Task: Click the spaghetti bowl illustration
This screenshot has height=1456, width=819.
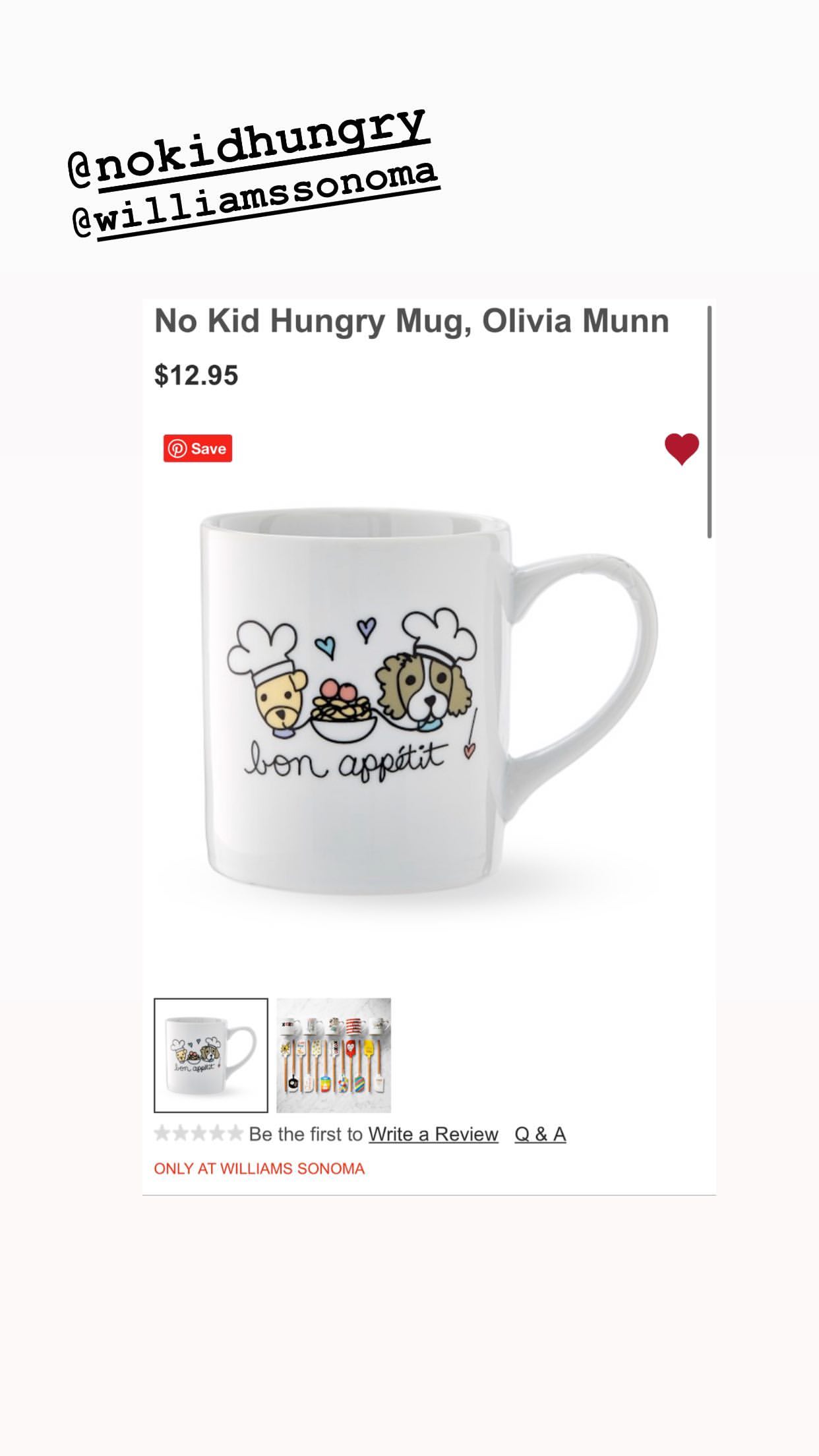Action: [x=344, y=712]
